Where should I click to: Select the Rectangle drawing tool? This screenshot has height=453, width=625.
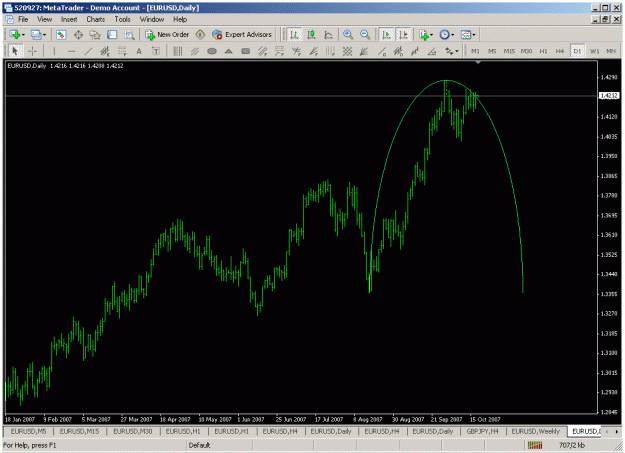[246, 51]
